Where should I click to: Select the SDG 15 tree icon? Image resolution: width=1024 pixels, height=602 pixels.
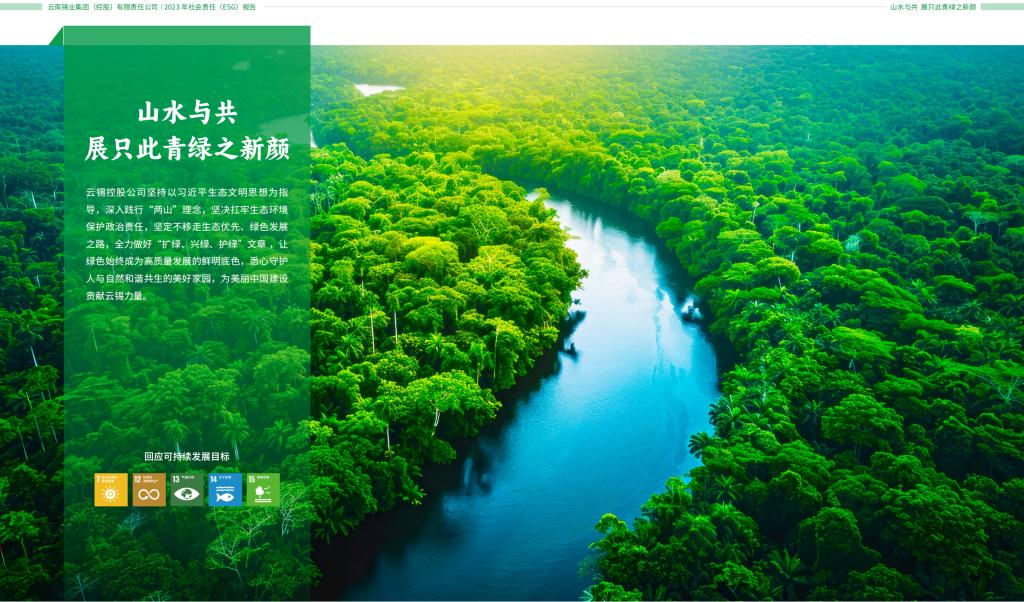click(263, 490)
